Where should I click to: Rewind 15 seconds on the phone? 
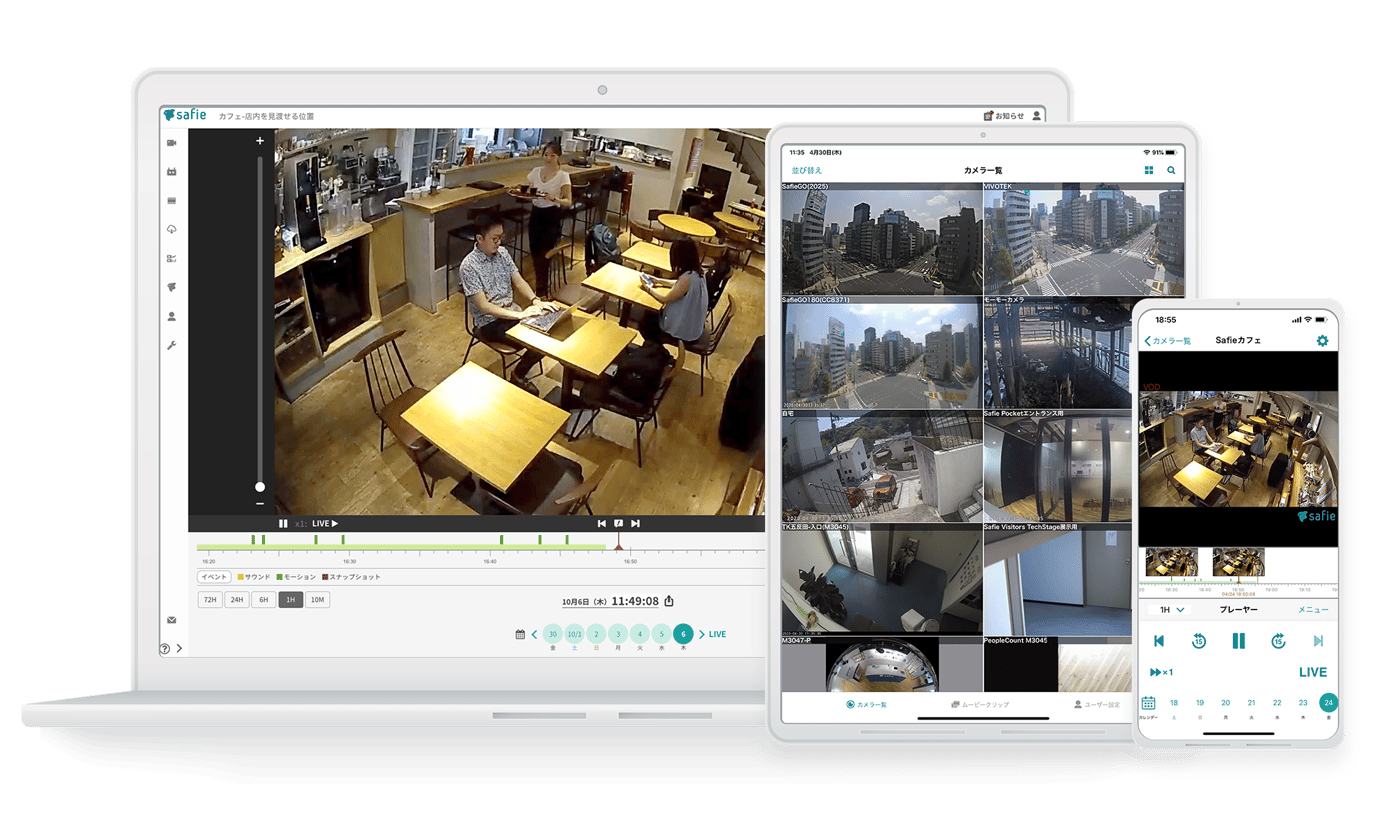coord(1199,641)
